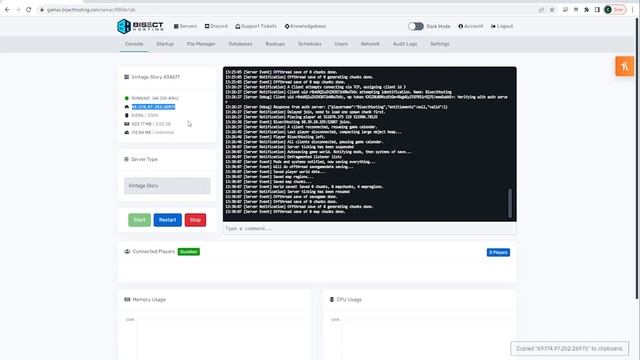Click the browser back arrow

click(x=7, y=9)
